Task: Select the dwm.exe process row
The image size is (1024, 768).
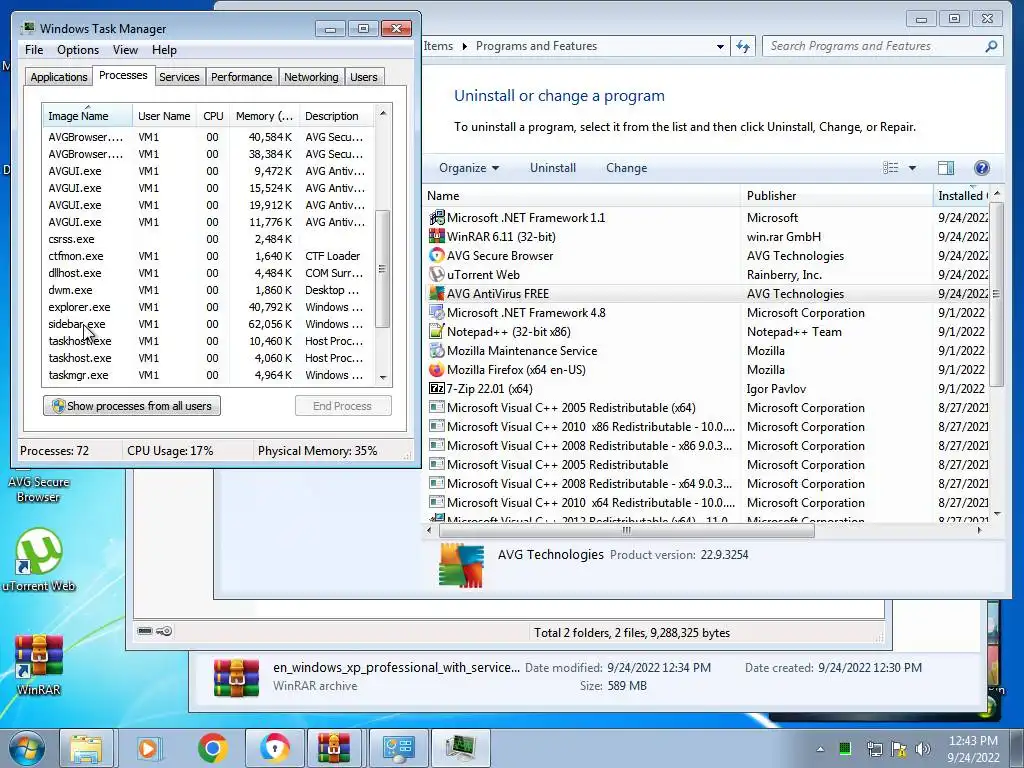Action: point(208,290)
